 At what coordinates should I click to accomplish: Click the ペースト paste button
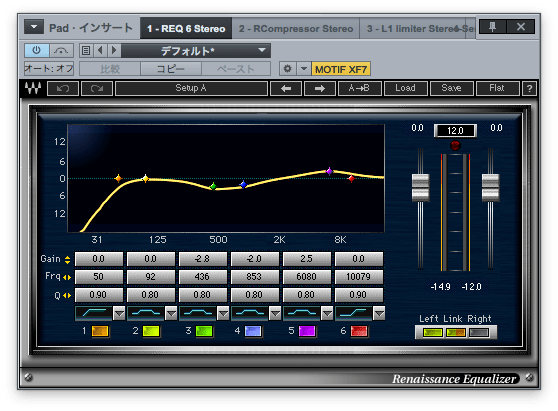236,69
